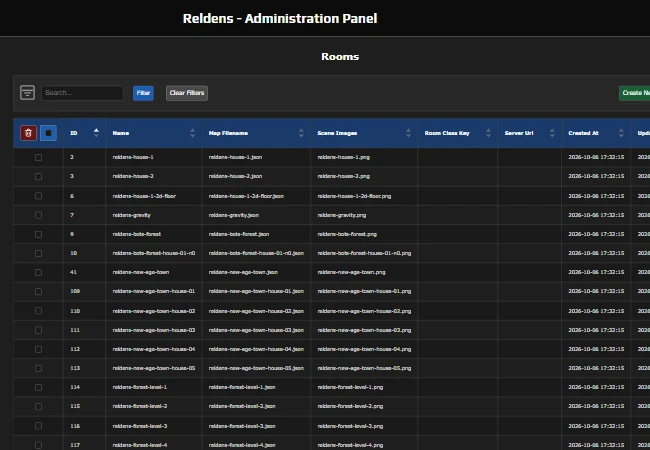Click the reldens-bots-forest name cell
Viewport: 650px width, 450px height.
tap(154, 234)
